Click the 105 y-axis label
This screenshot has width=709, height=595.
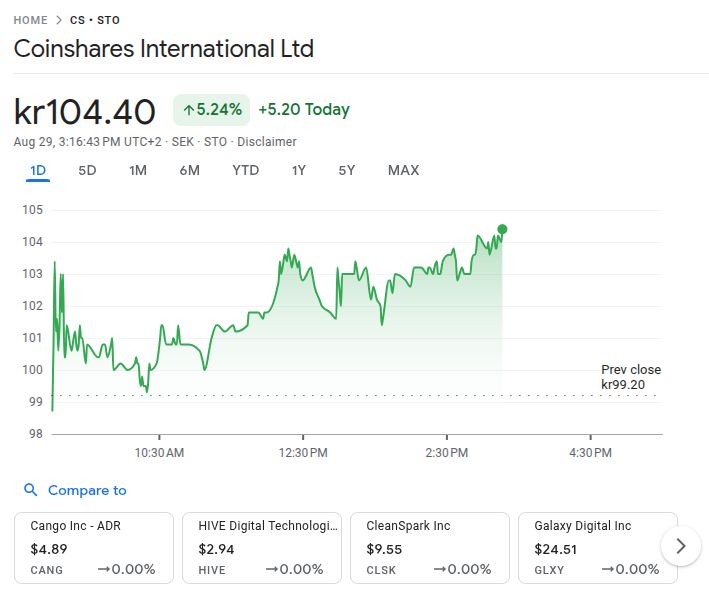click(x=33, y=210)
